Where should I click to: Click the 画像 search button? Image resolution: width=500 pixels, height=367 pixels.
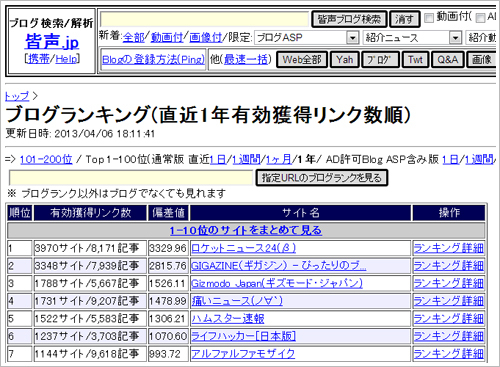(482, 60)
